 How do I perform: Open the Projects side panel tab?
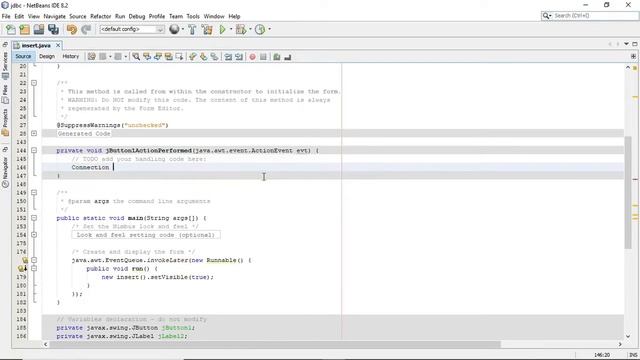tap(5, 122)
